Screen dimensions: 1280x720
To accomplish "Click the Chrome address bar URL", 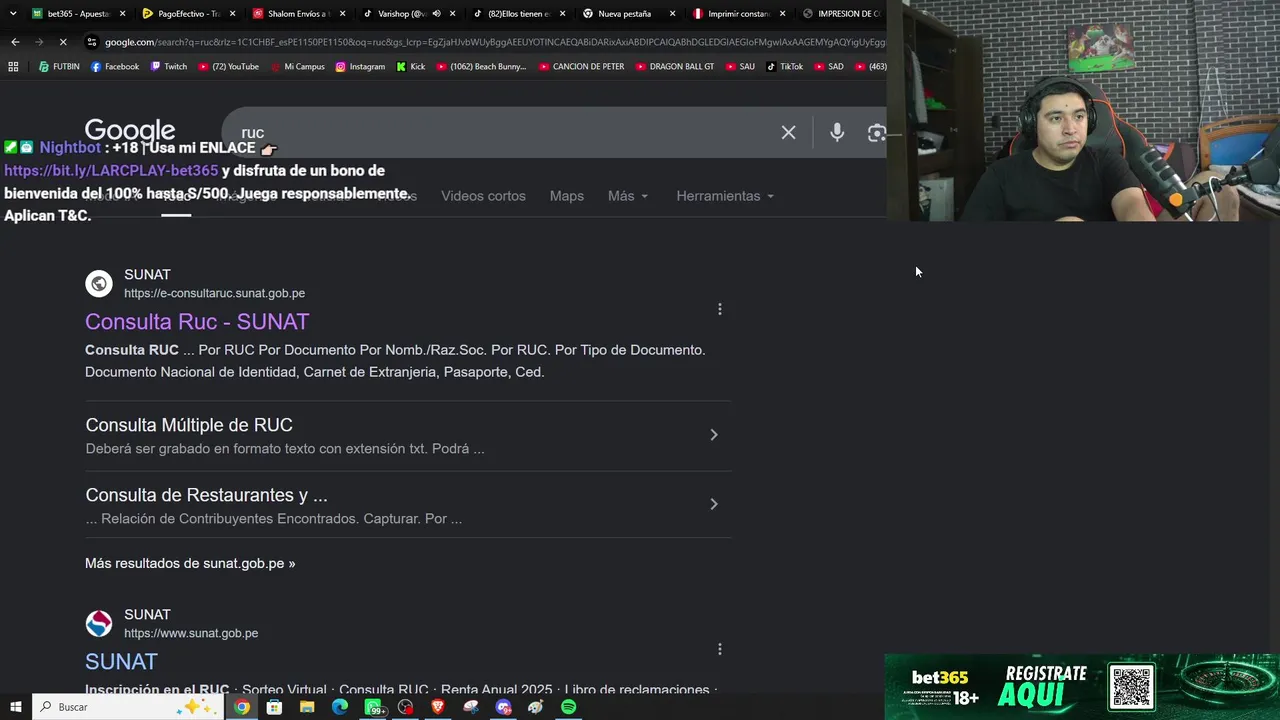I will pos(494,42).
